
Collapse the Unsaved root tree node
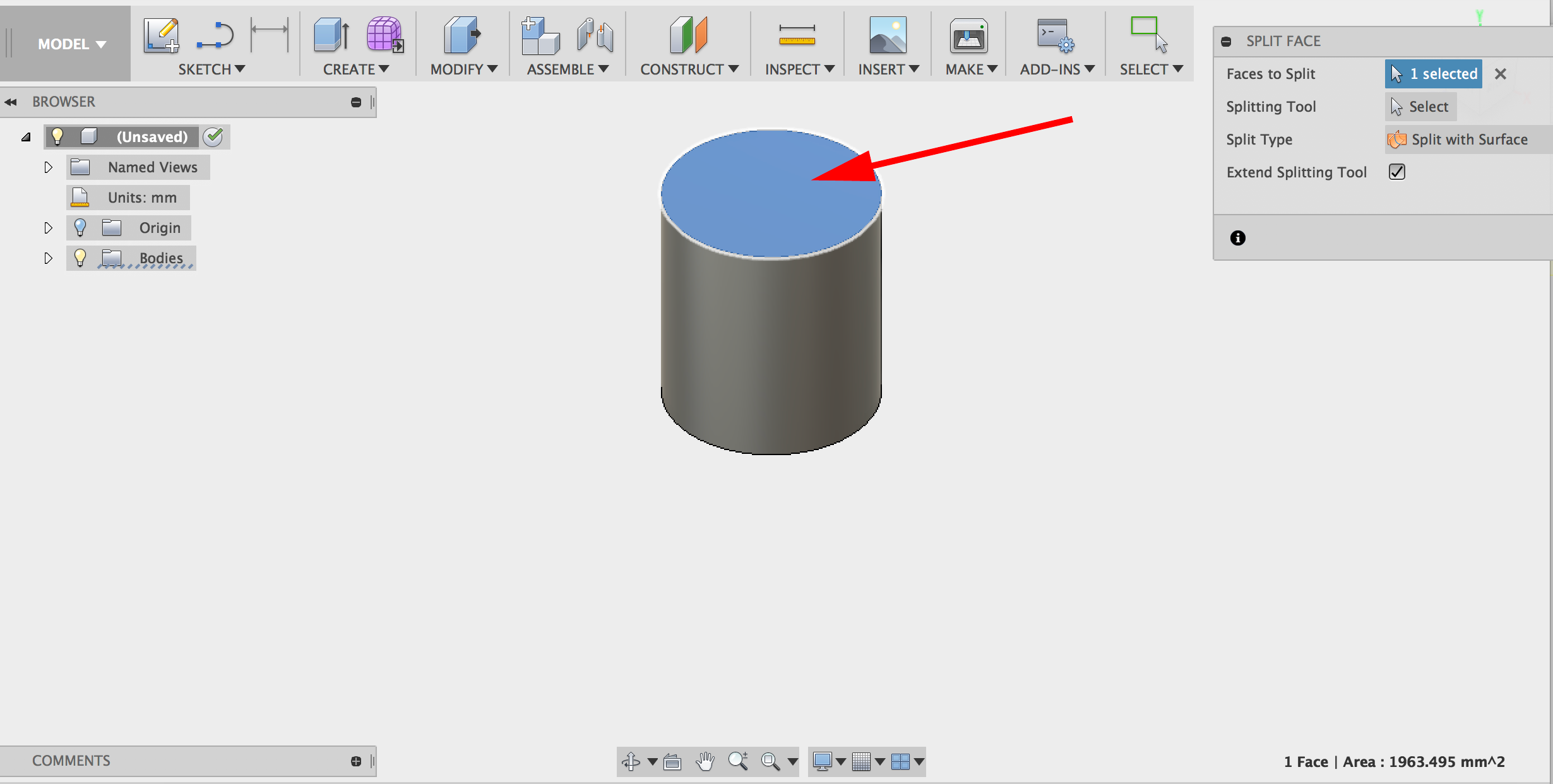(26, 136)
